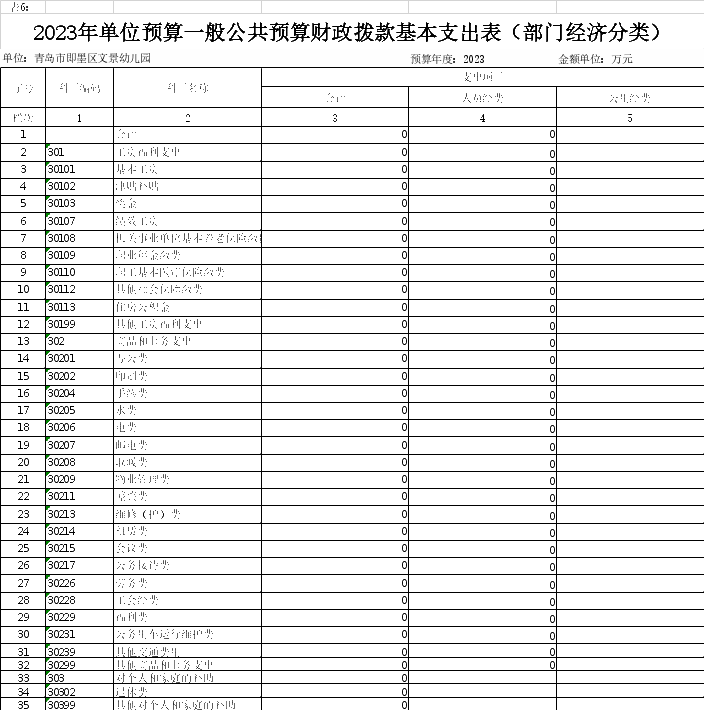This screenshot has width=704, height=710.
Task: Click the cell containing code 30228
Action: tap(79, 600)
